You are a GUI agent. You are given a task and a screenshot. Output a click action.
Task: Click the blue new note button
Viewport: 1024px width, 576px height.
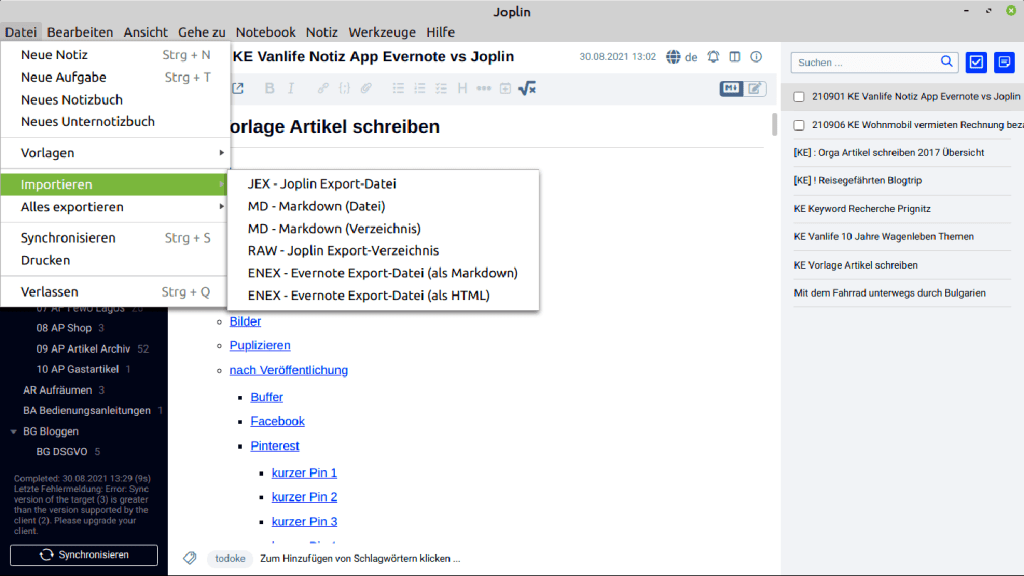point(1003,62)
